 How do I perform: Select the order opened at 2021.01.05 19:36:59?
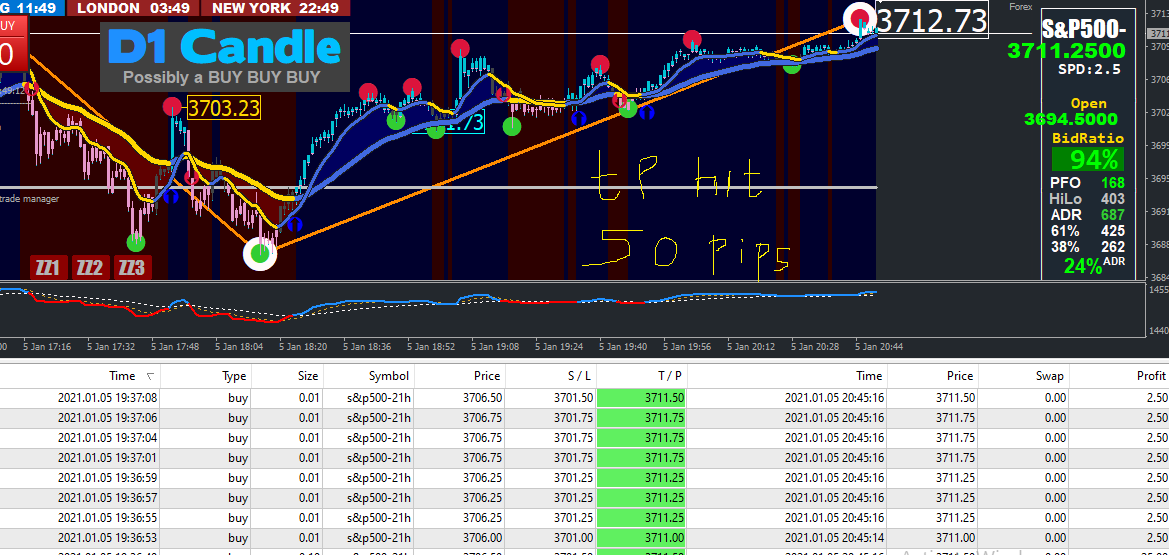tap(584, 478)
